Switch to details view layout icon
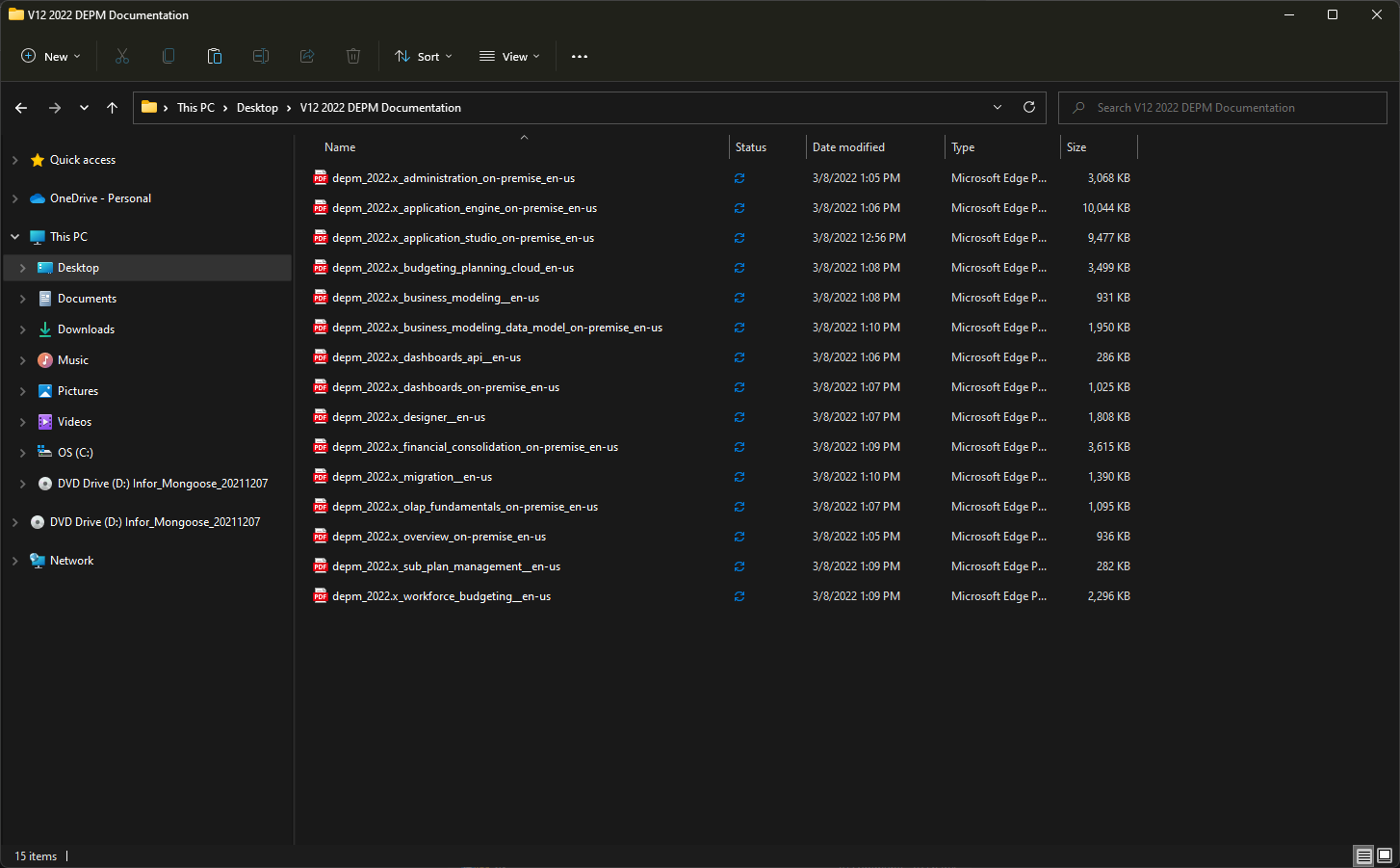 (1363, 855)
